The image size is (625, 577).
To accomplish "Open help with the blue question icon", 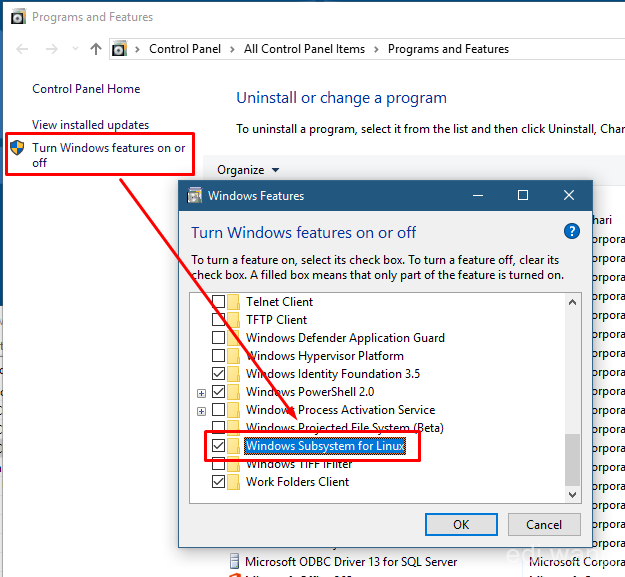I will [572, 231].
